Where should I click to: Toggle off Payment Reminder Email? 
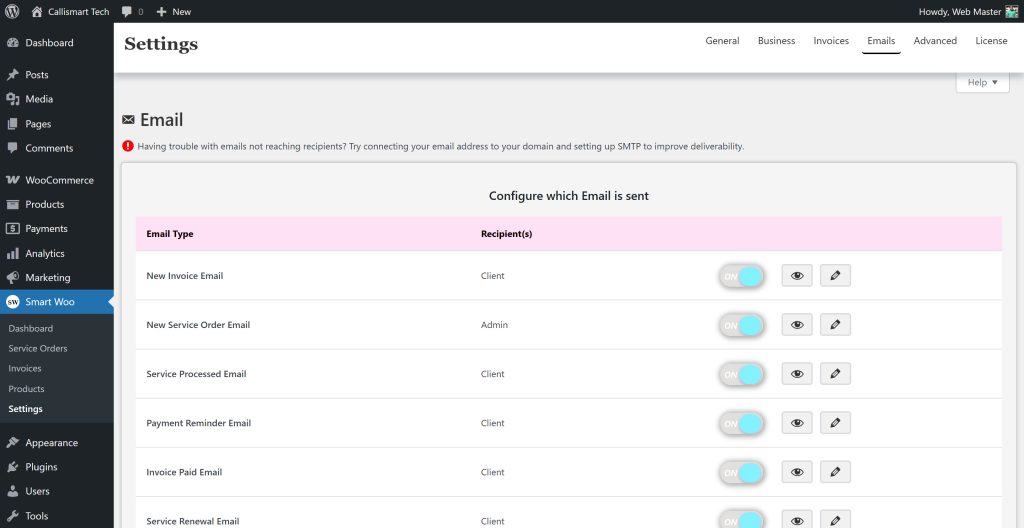(x=741, y=423)
